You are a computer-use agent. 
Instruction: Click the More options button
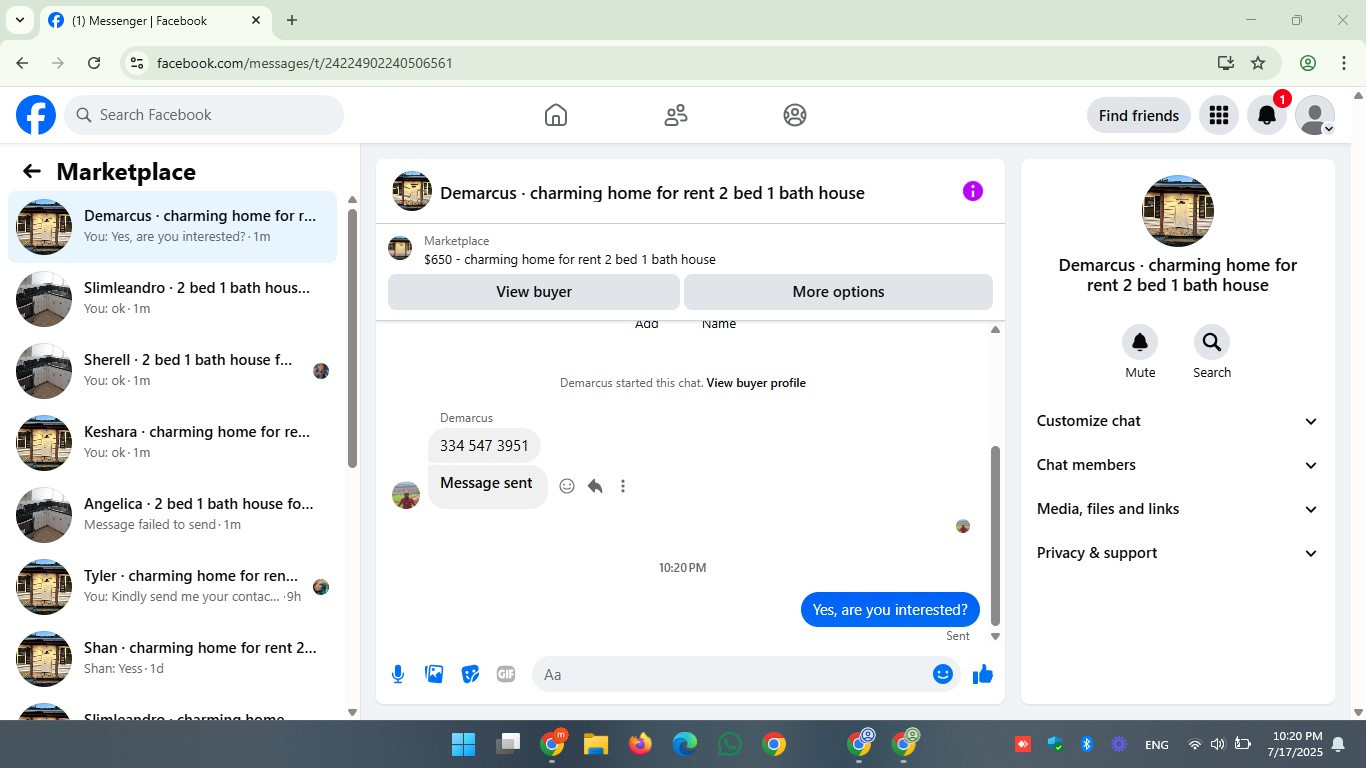point(838,292)
